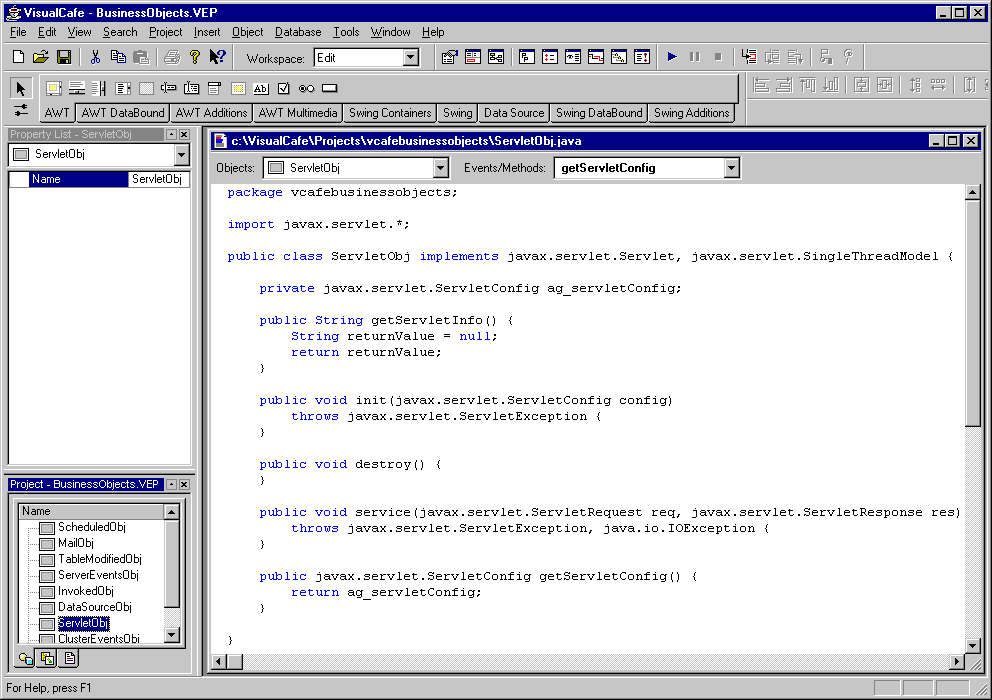Image resolution: width=992 pixels, height=700 pixels.
Task: Expand the Property List object dropdown
Action: point(181,154)
